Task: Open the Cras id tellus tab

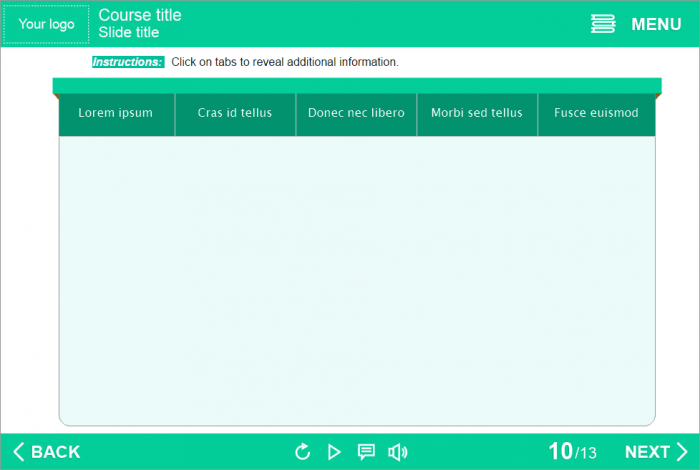Action: click(235, 113)
